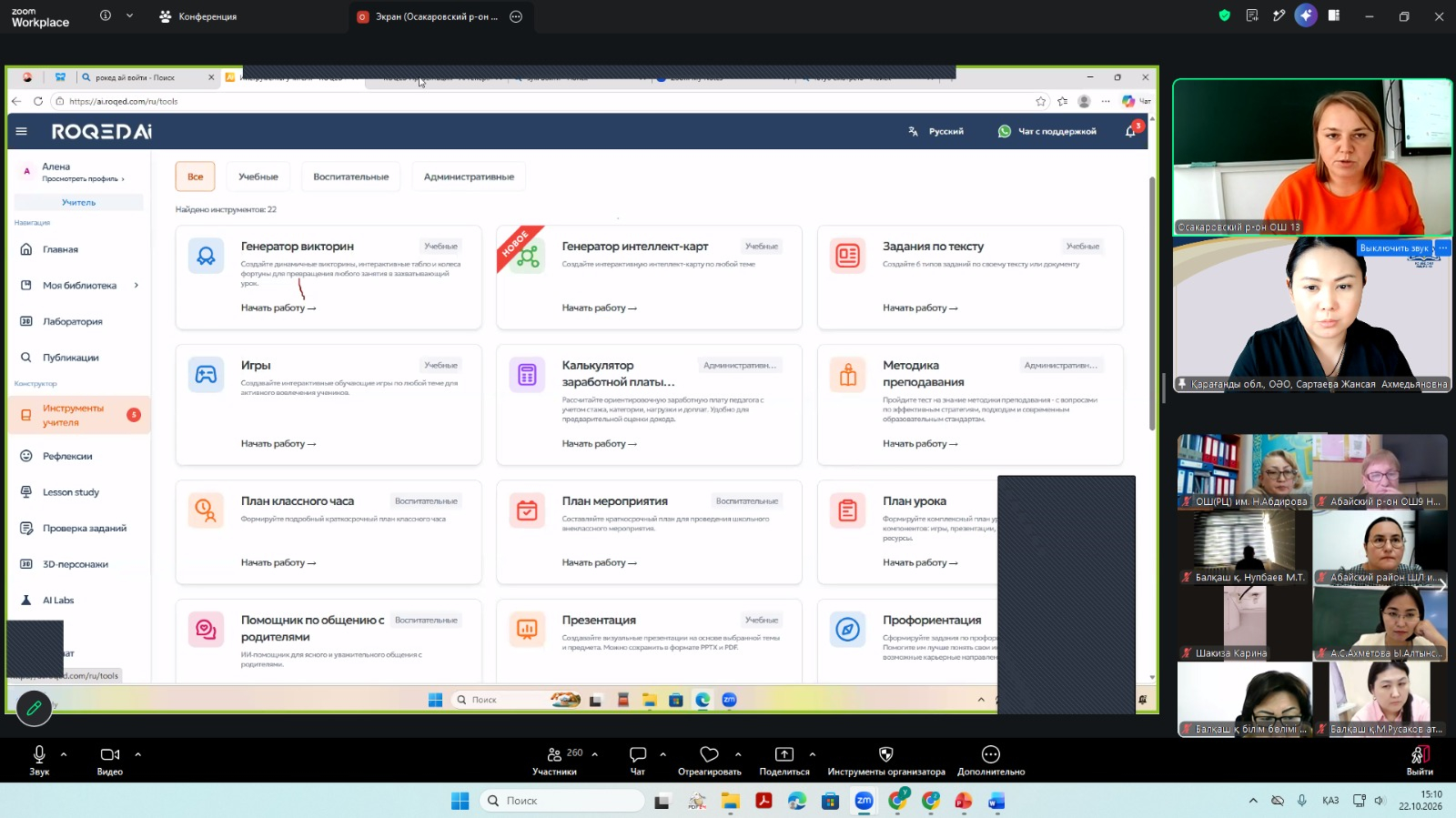Expand chat options arrow

(662, 754)
